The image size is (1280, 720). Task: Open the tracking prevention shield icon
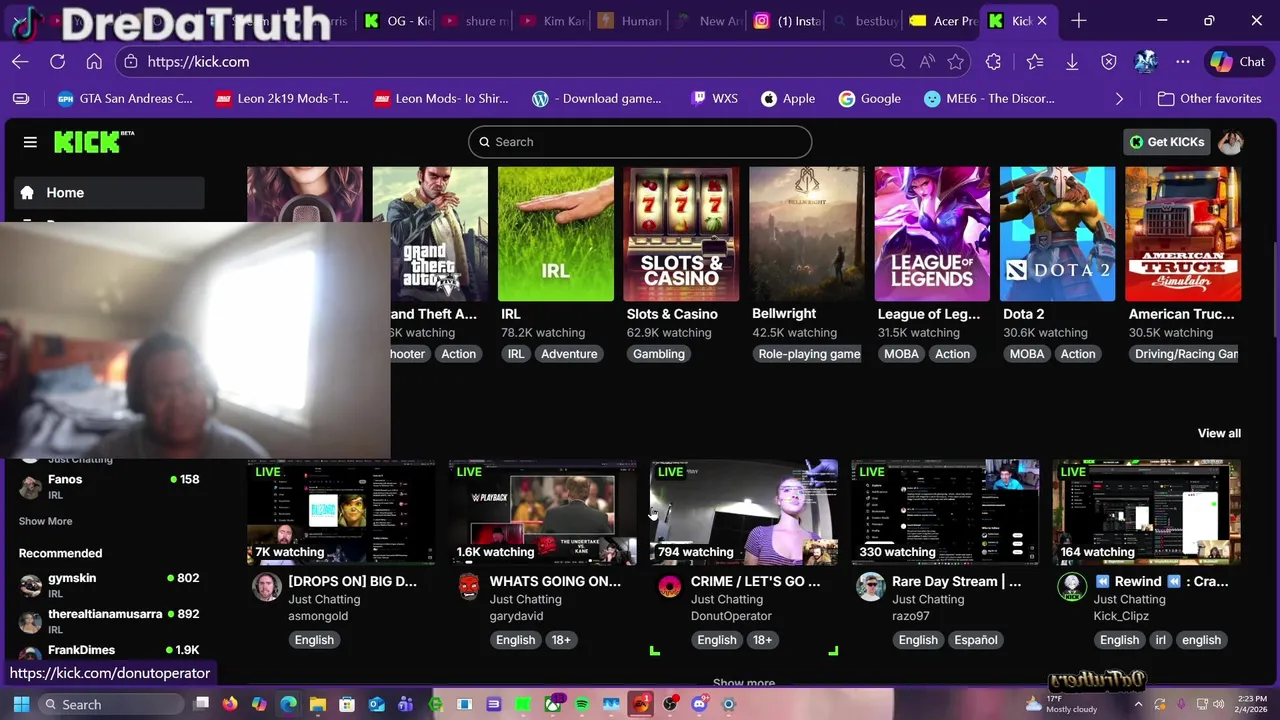pos(1108,62)
